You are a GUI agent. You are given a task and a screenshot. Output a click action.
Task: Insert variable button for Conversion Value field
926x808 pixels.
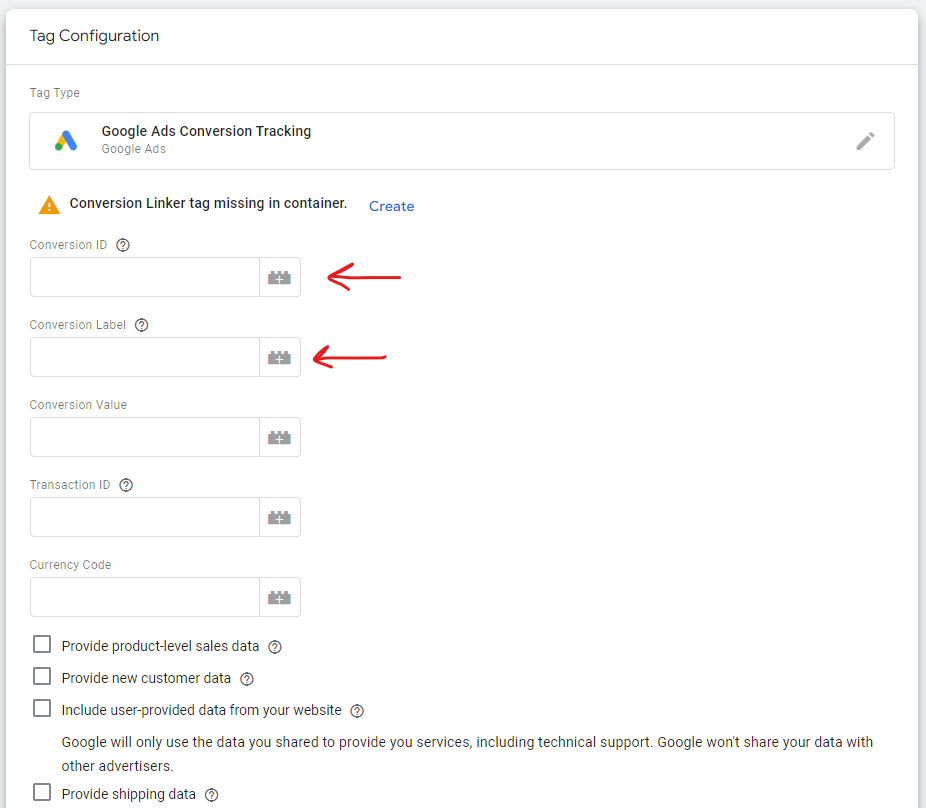click(x=279, y=437)
